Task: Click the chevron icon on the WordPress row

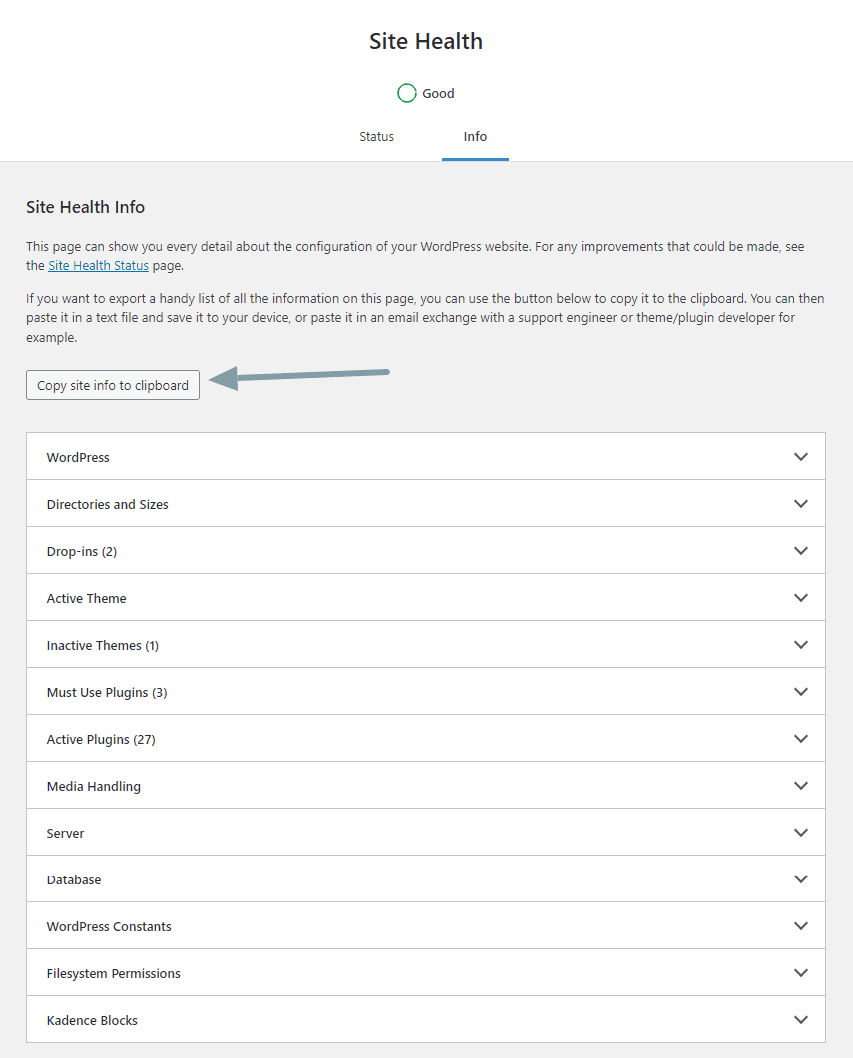Action: coord(800,457)
